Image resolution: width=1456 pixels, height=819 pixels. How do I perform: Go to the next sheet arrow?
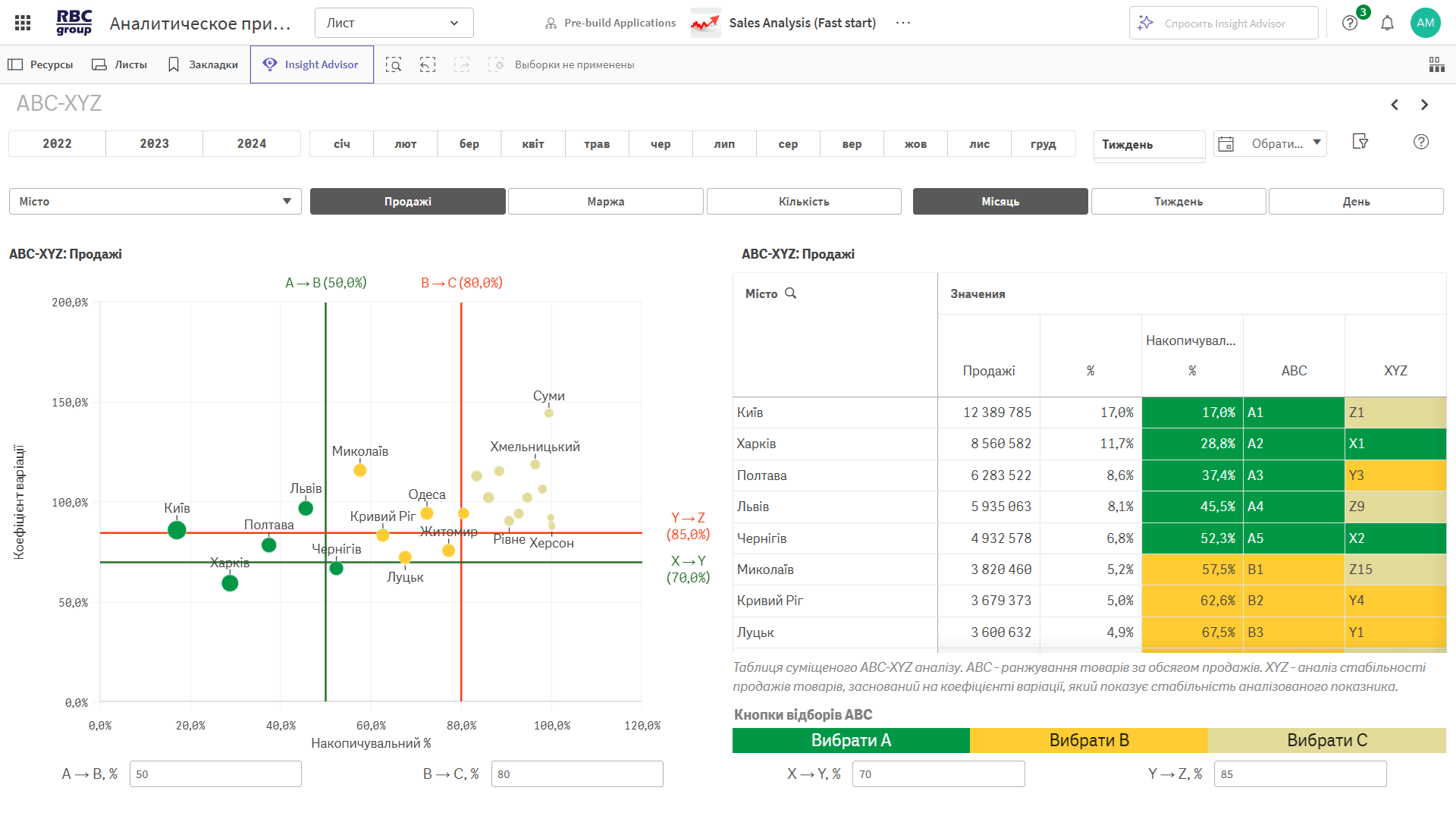click(x=1424, y=105)
